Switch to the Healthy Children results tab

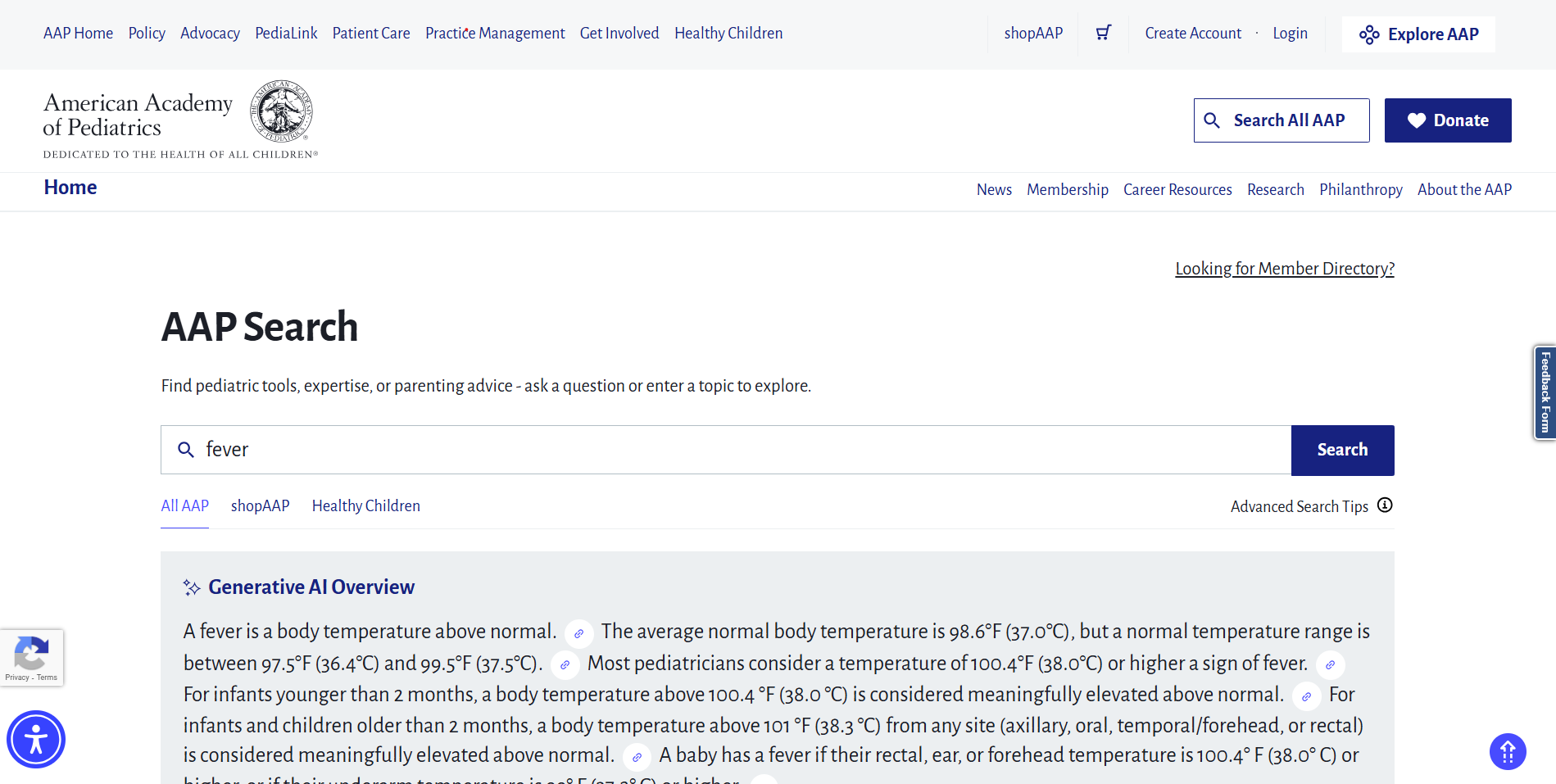pos(365,505)
